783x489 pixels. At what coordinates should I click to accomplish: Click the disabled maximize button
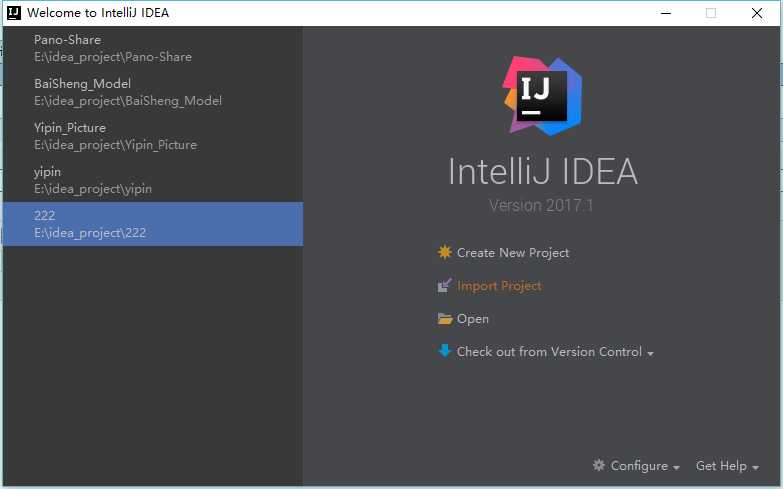click(x=711, y=13)
